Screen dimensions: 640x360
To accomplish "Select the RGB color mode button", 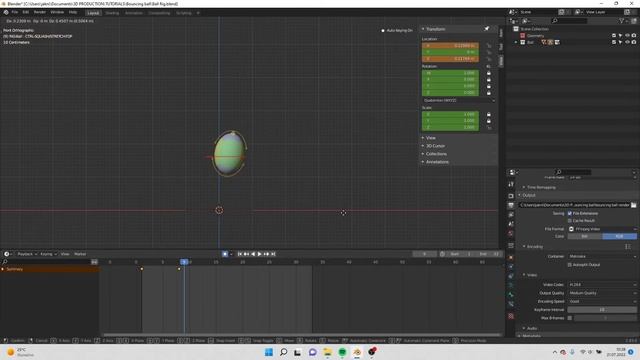I will [x=620, y=236].
